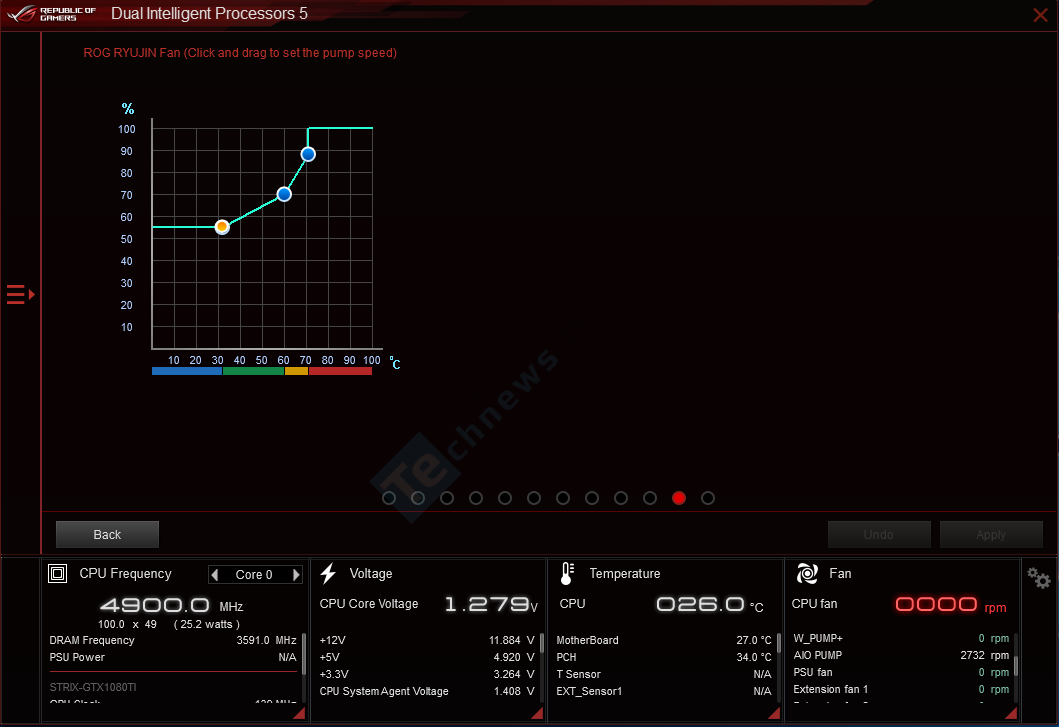Expand the Fan panel corner triangle

(1011, 713)
